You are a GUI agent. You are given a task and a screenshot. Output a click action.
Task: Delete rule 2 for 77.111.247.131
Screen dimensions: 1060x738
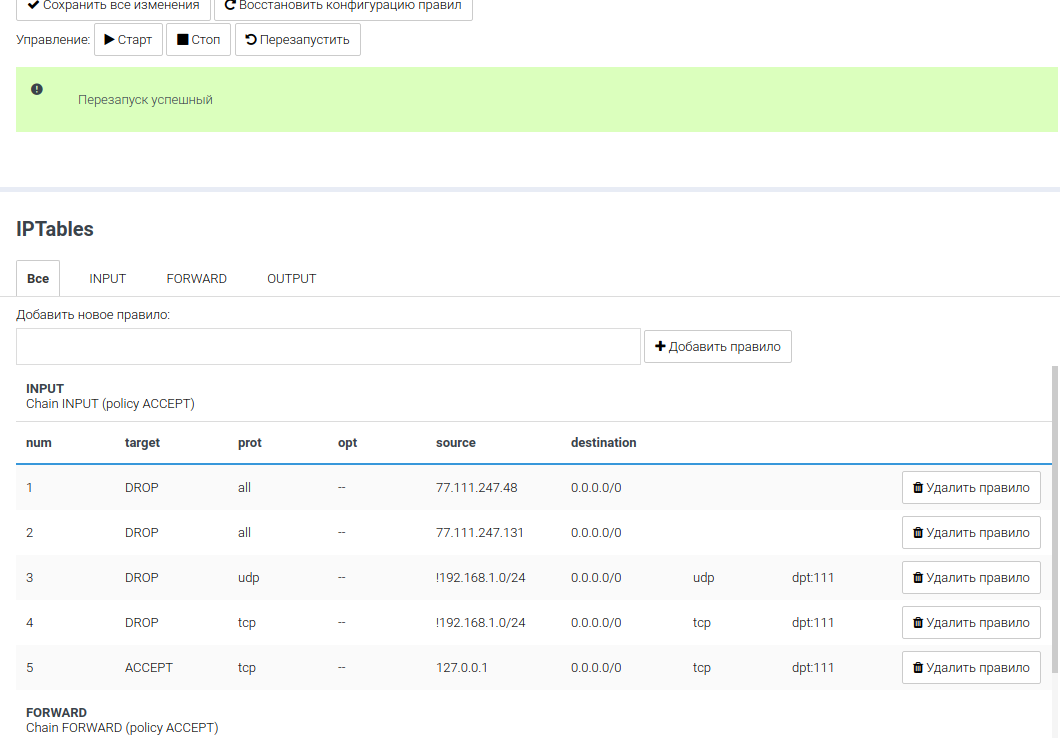point(970,533)
